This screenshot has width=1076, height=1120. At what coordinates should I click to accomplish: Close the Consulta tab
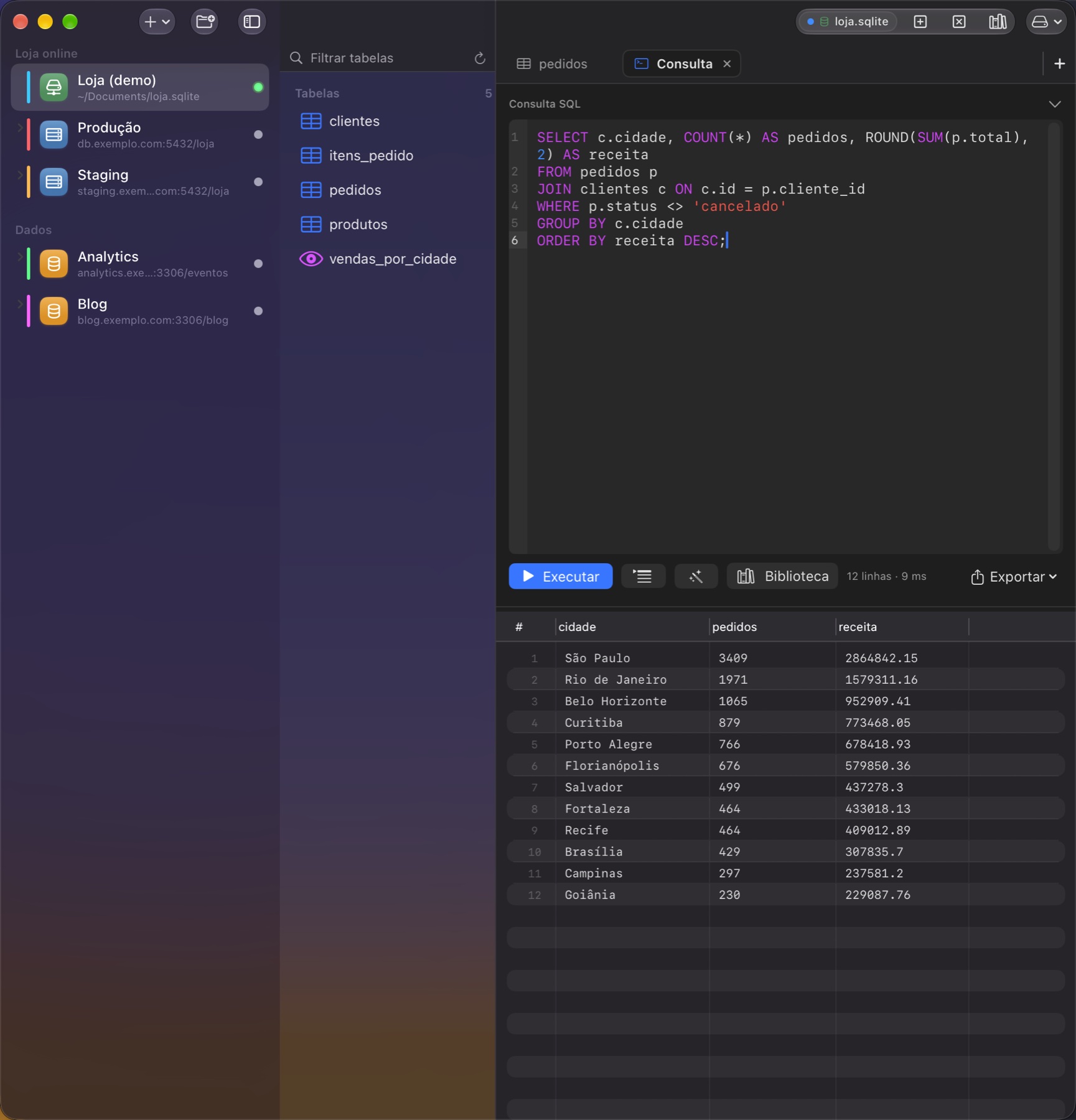727,64
